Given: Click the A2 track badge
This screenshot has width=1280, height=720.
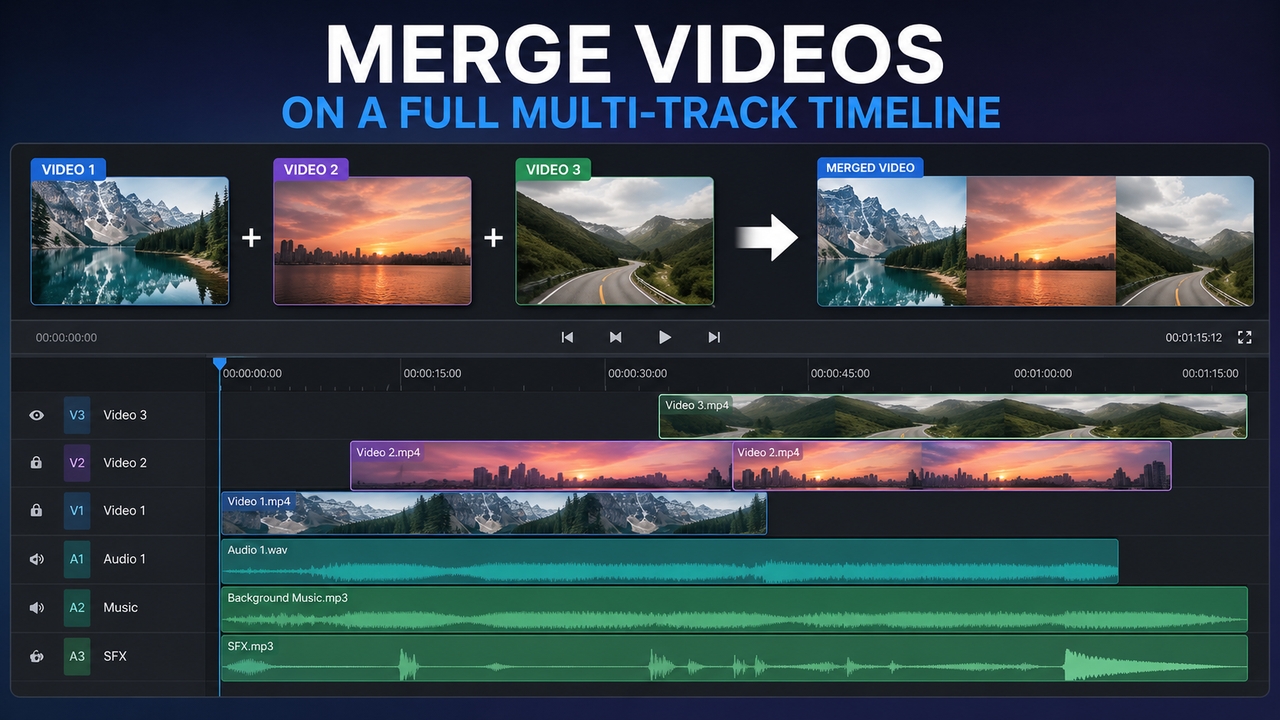Looking at the screenshot, I should click(x=77, y=608).
